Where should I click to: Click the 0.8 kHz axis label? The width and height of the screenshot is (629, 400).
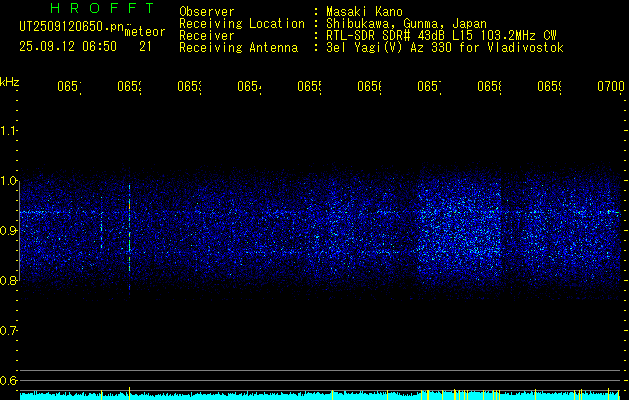pyautogui.click(x=9, y=280)
